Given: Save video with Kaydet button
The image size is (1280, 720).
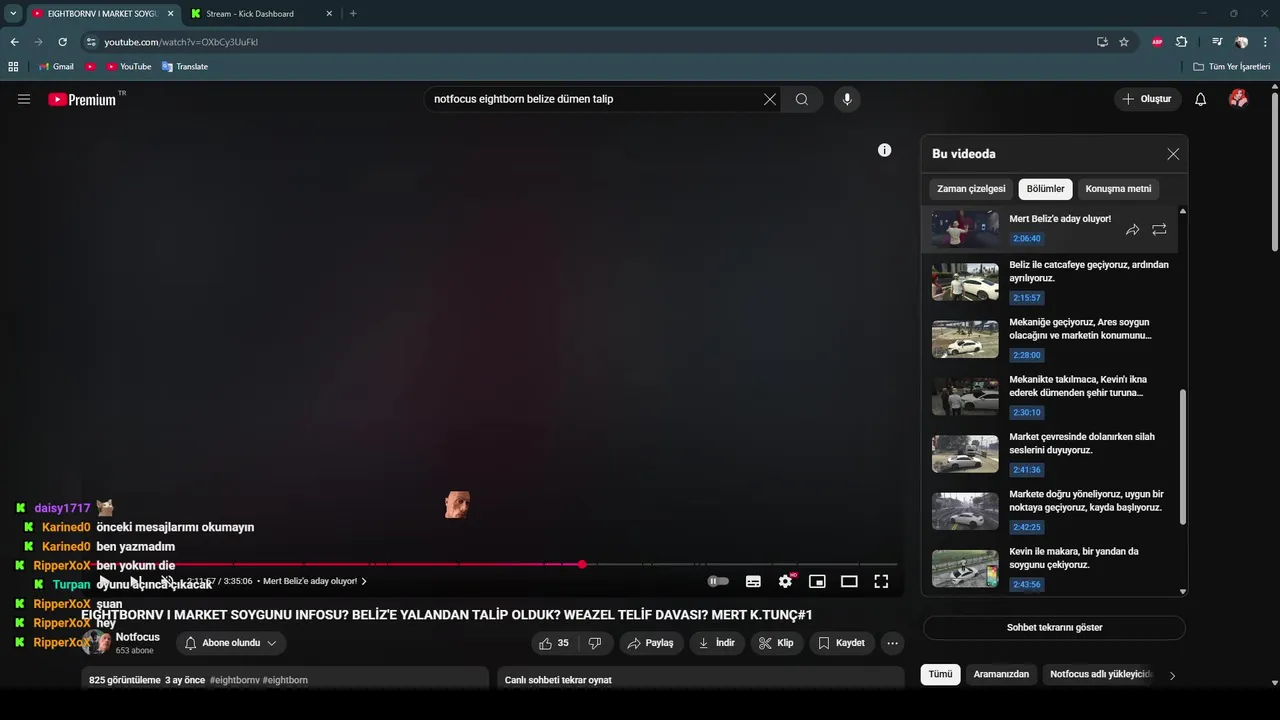Looking at the screenshot, I should pos(841,643).
